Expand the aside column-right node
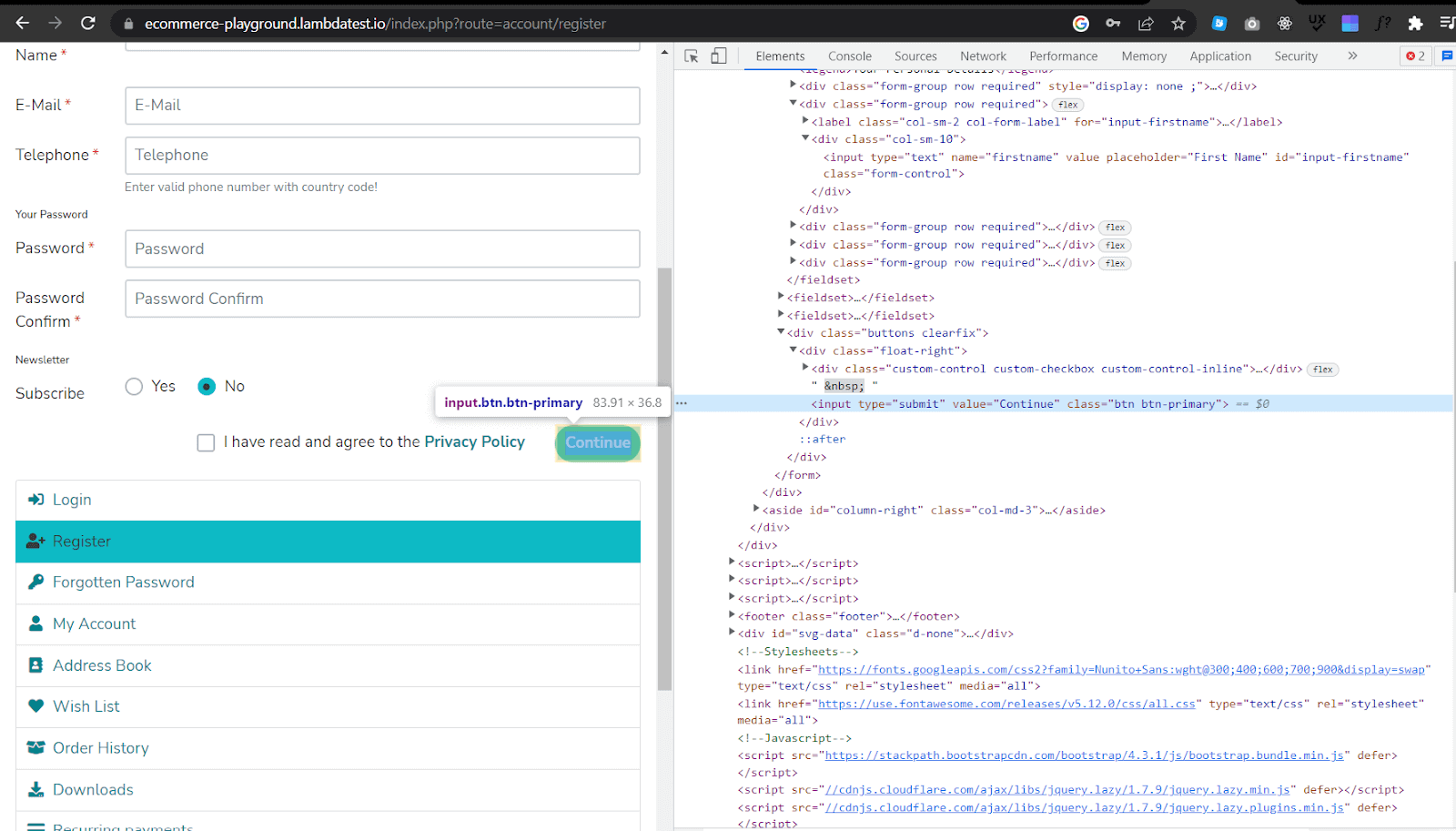This screenshot has width=1456, height=831. tap(756, 510)
